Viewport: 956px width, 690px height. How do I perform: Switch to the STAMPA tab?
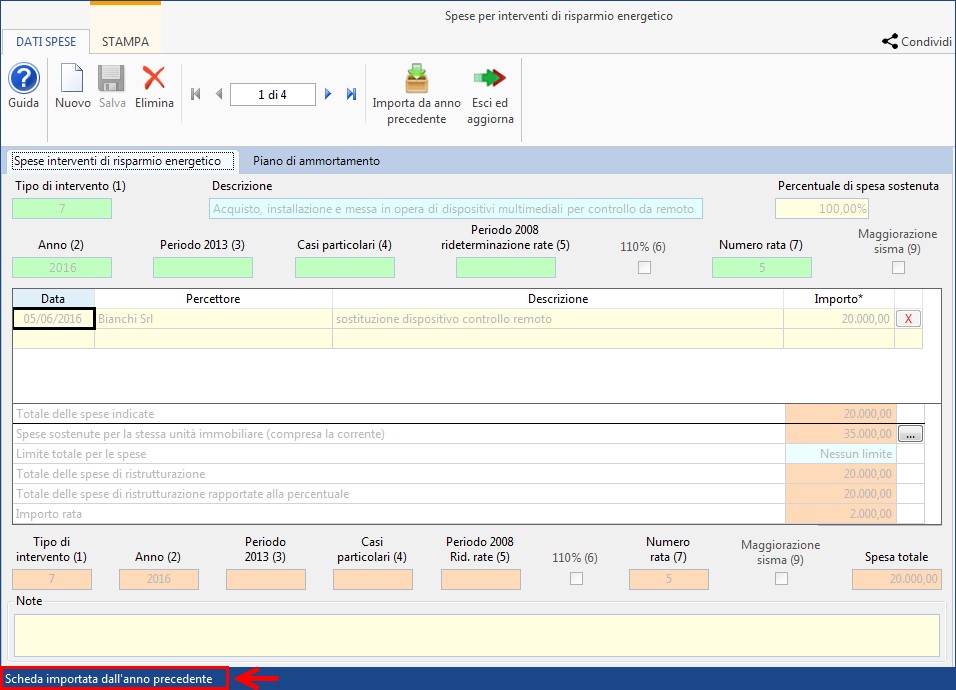[125, 41]
